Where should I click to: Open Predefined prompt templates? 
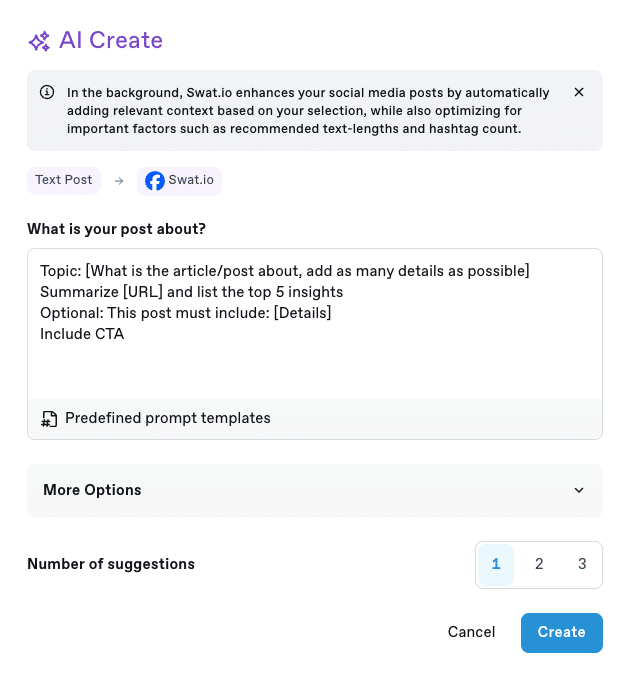pyautogui.click(x=168, y=418)
